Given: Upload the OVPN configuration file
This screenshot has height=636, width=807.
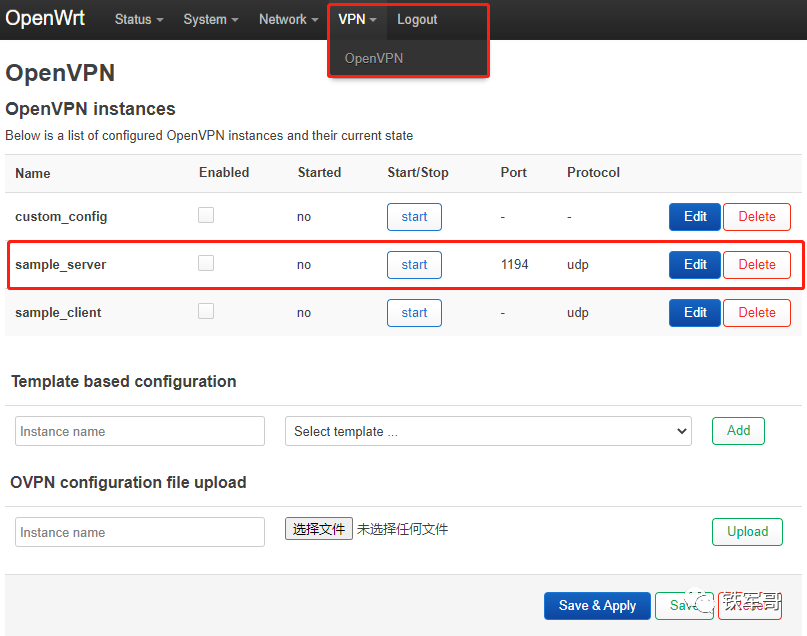Looking at the screenshot, I should [747, 532].
